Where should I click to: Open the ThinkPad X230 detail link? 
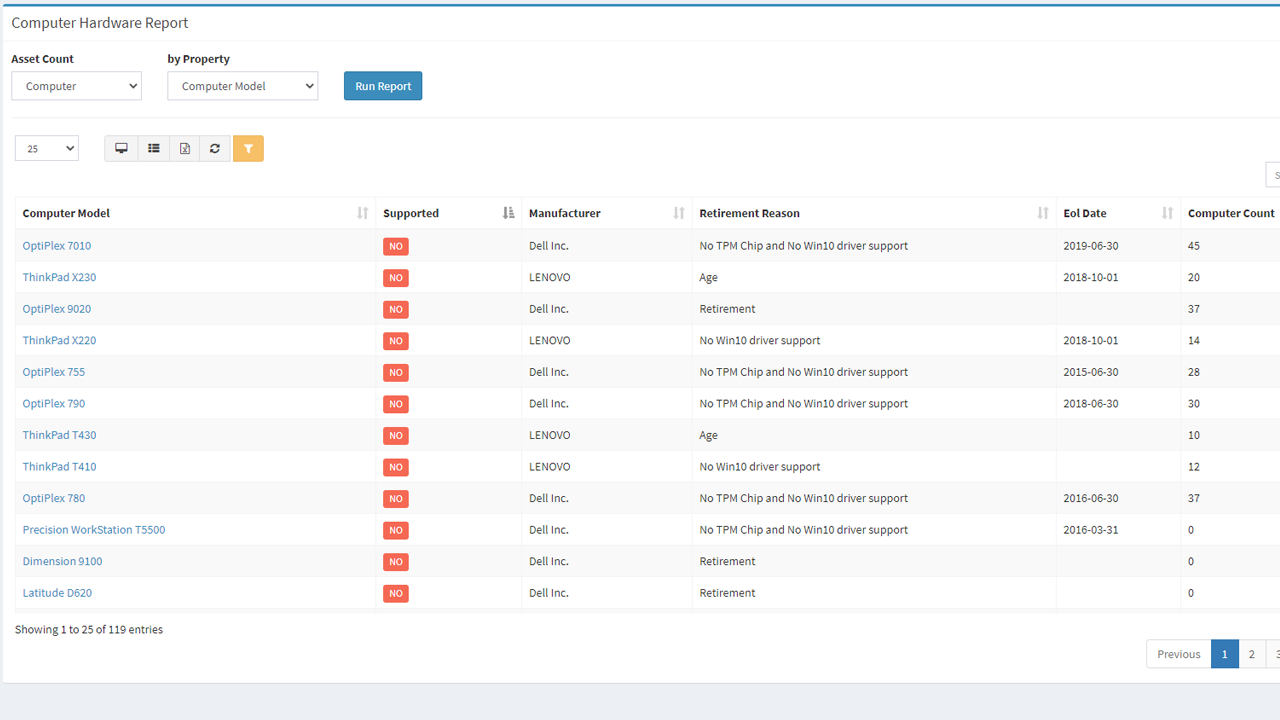coord(59,277)
